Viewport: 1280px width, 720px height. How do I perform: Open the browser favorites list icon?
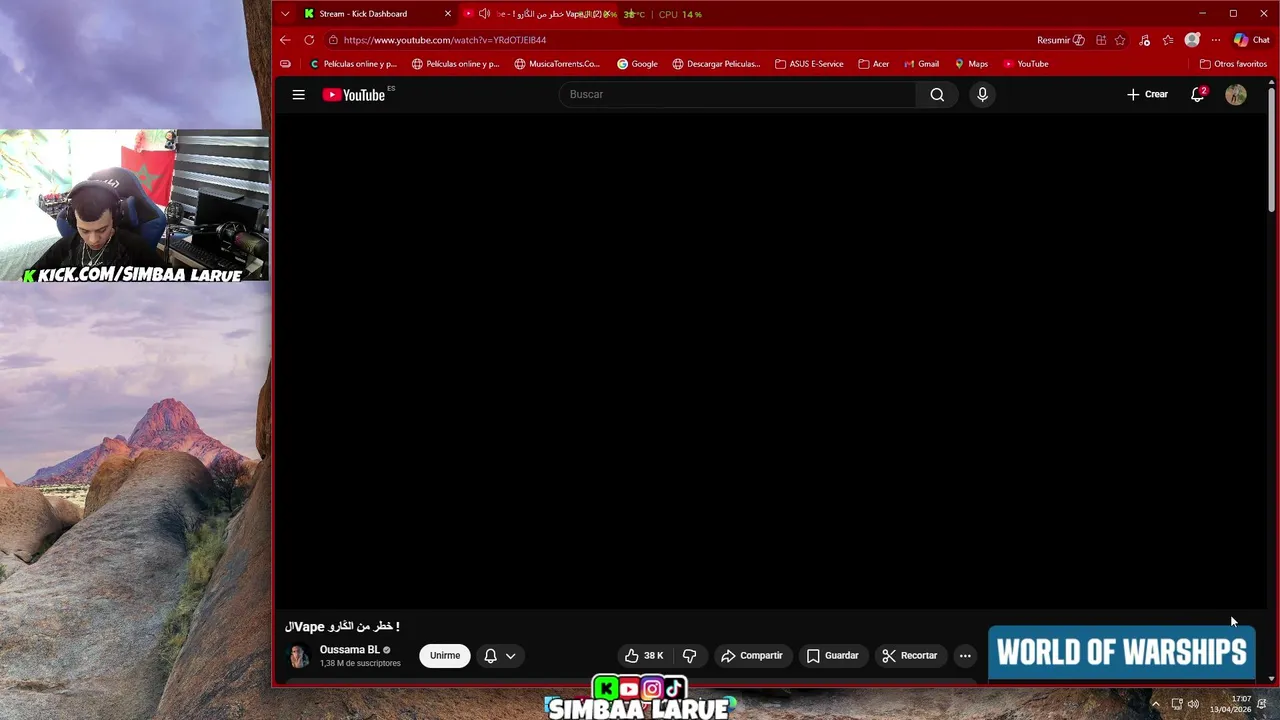click(x=1168, y=40)
